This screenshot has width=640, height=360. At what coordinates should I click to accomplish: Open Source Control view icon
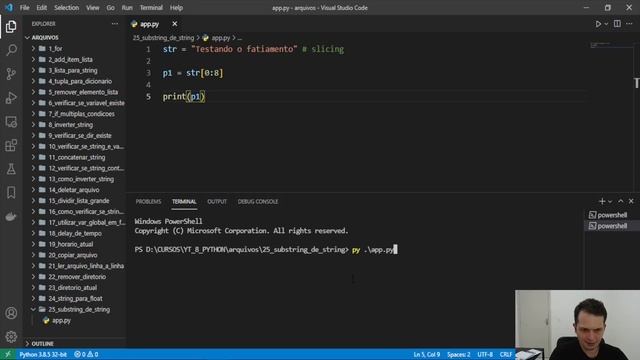(11, 74)
